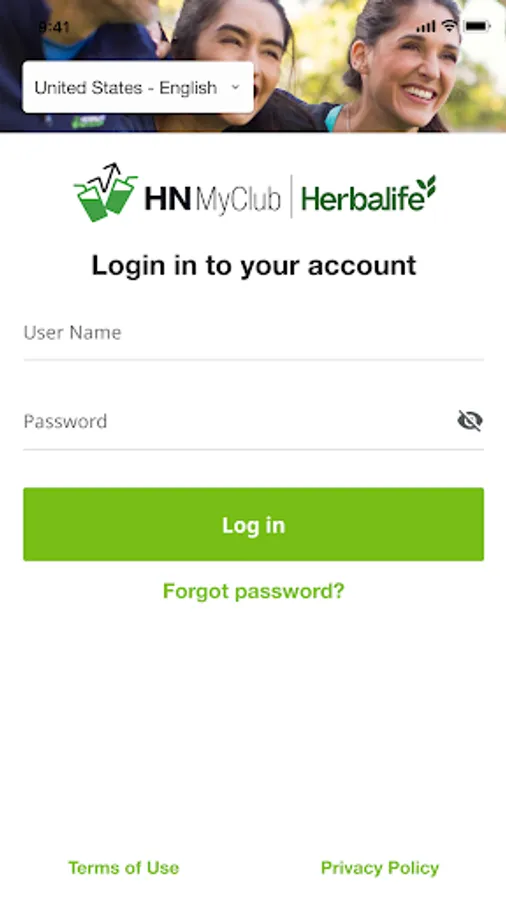Image resolution: width=506 pixels, height=900 pixels.
Task: Click the Login in to your account heading
Action: tap(254, 266)
